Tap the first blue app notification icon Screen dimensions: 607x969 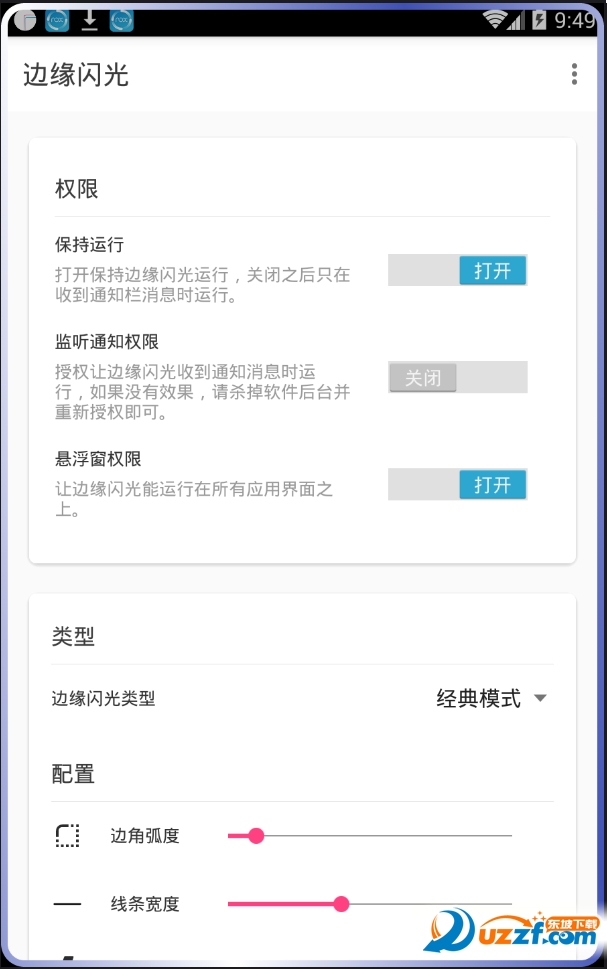57,19
